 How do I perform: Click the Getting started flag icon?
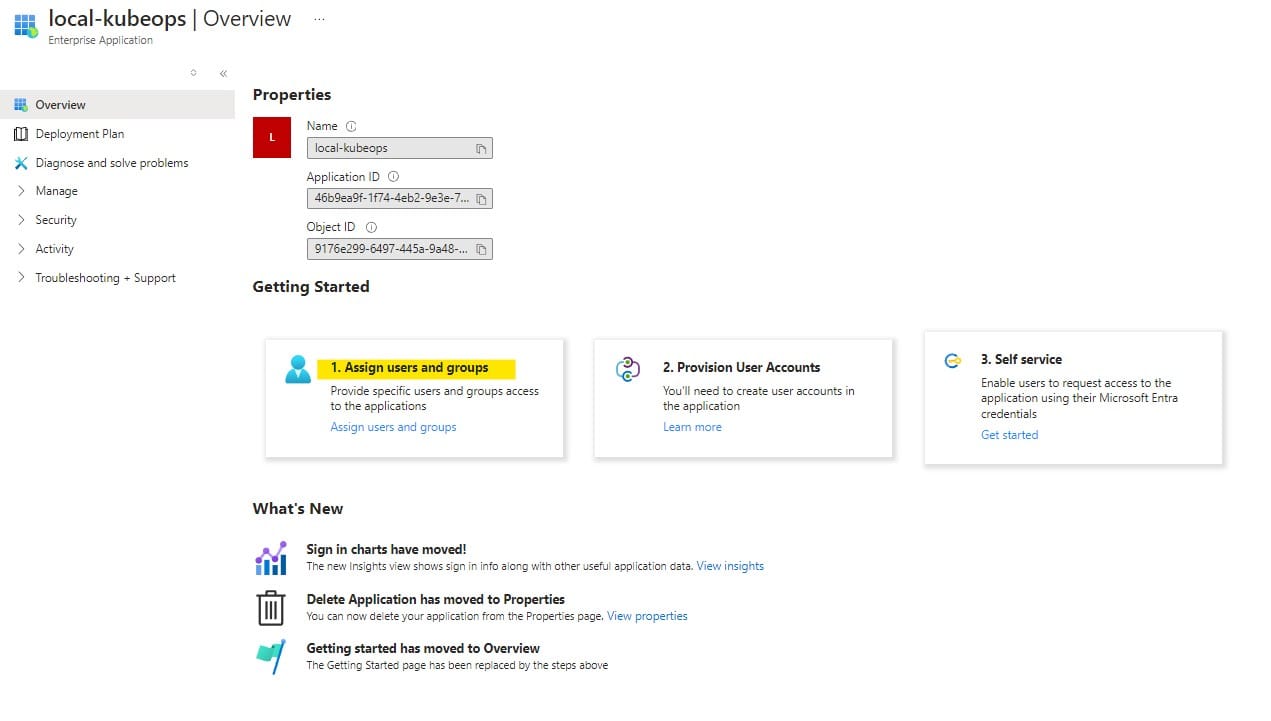271,657
